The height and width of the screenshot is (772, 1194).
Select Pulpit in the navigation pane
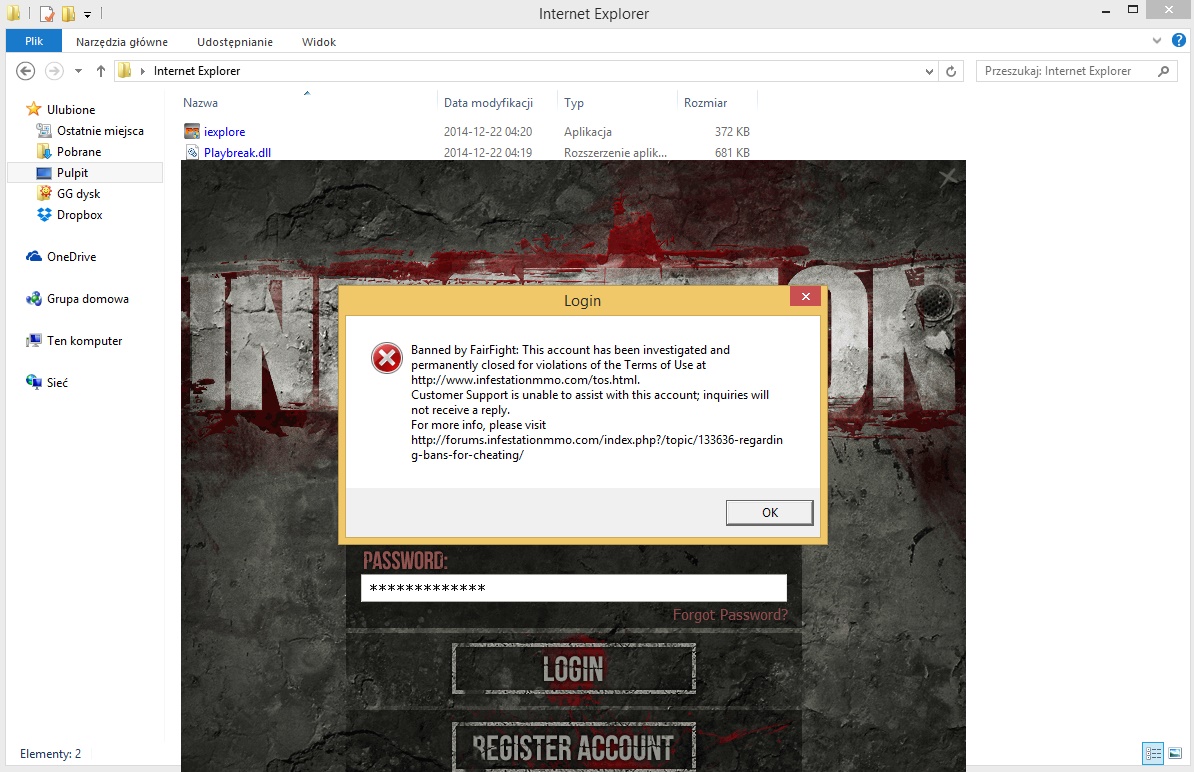tap(72, 173)
